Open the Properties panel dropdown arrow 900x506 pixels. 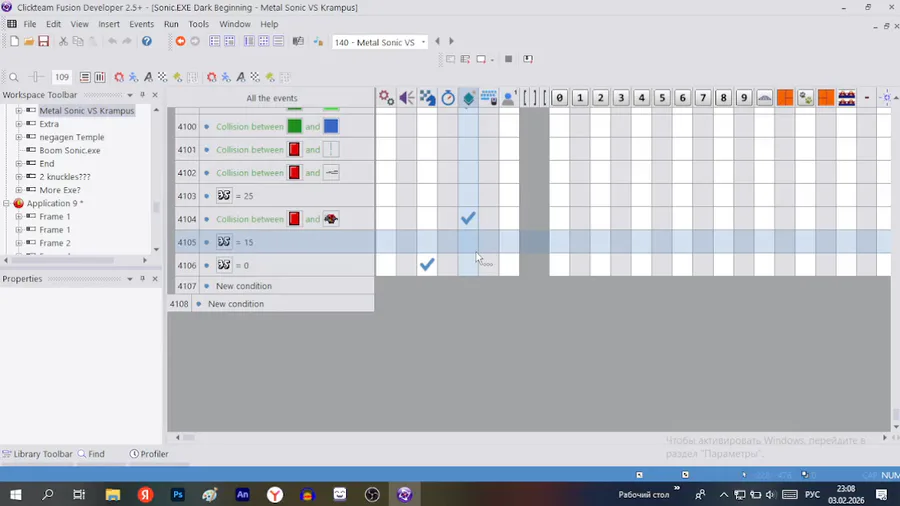[130, 279]
